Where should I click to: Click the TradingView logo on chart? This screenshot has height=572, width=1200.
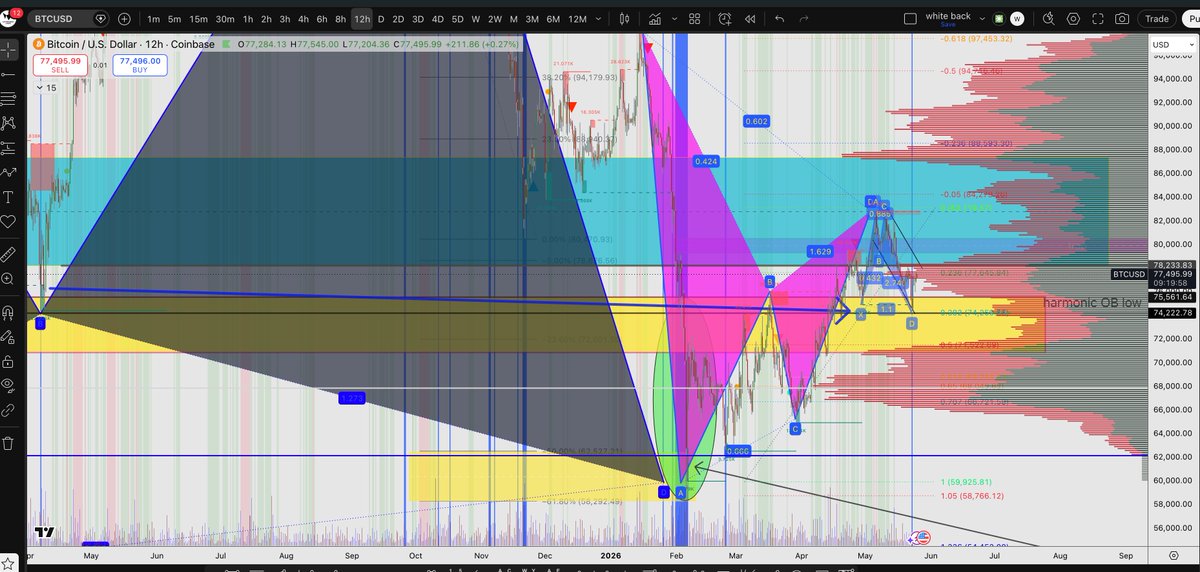coord(43,533)
